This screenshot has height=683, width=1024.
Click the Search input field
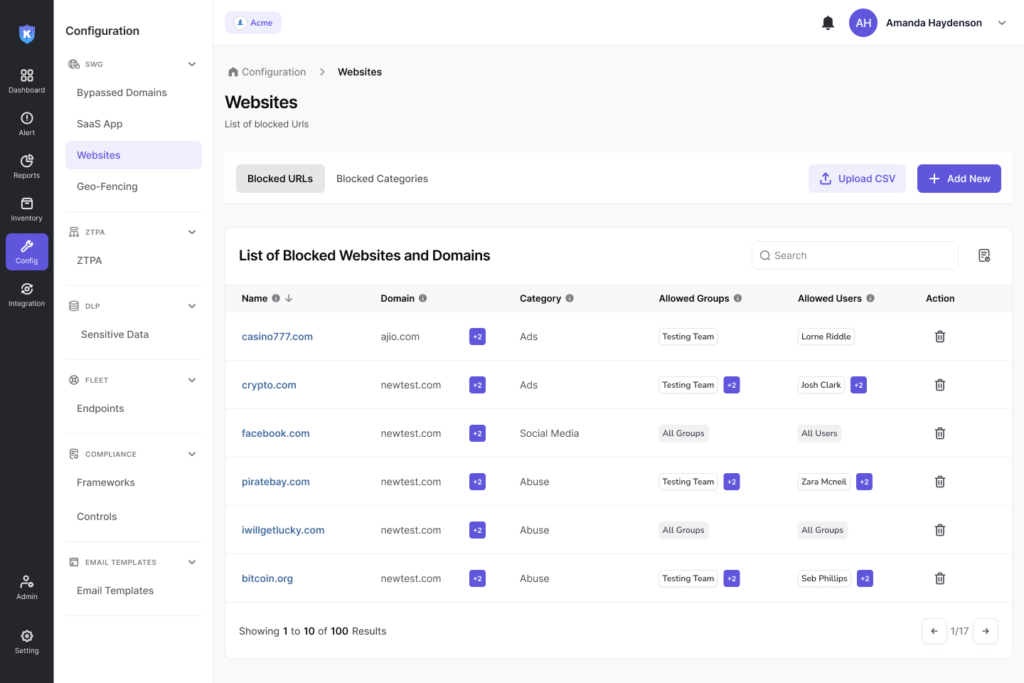[x=855, y=255]
